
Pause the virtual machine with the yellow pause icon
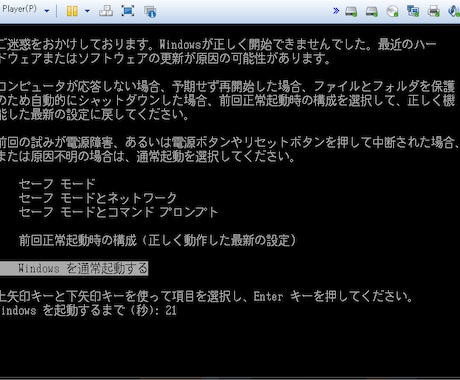72,11
